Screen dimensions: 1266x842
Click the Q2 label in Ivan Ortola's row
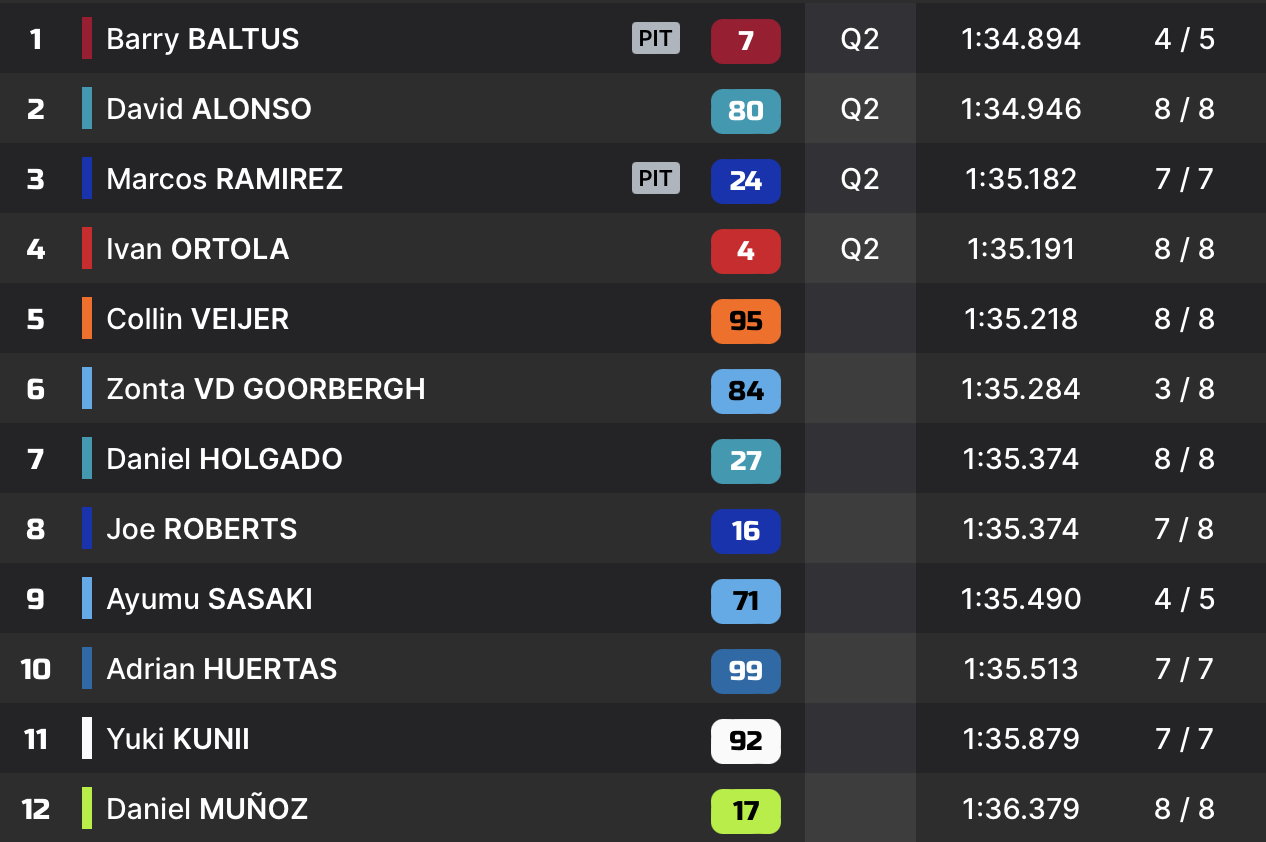(860, 249)
